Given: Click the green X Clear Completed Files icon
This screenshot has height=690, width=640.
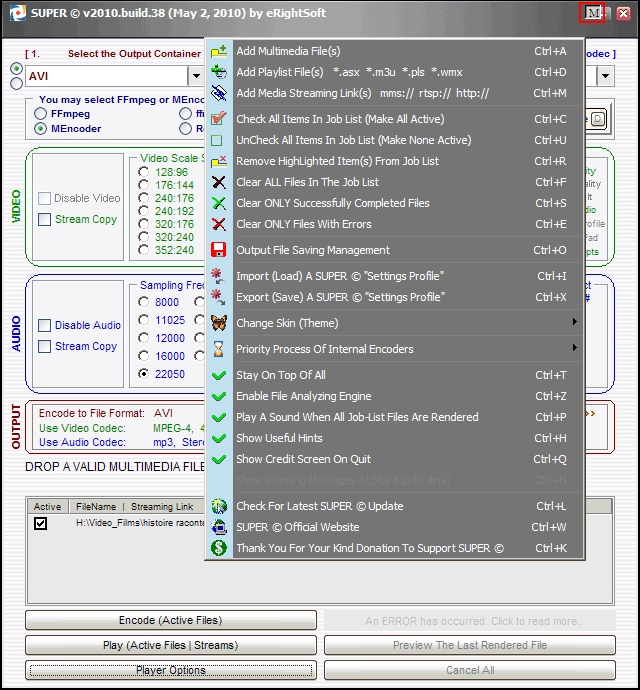Looking at the screenshot, I should (x=219, y=203).
